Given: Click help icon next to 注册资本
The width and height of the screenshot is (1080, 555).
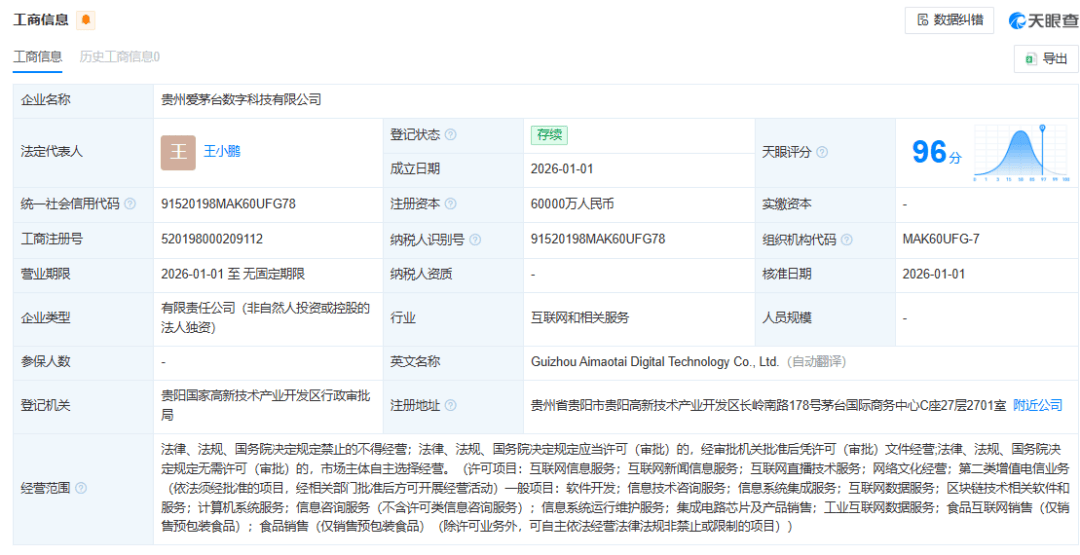Looking at the screenshot, I should click(x=450, y=204).
